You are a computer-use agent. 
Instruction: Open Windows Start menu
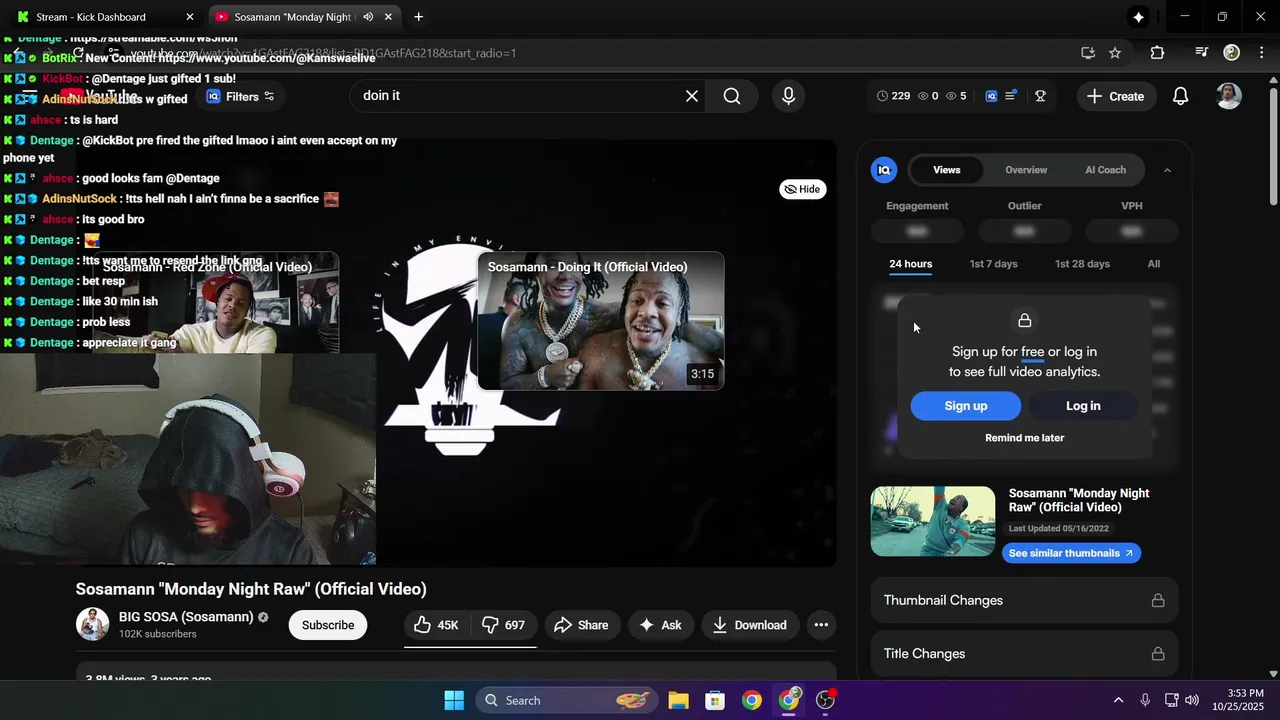[454, 700]
